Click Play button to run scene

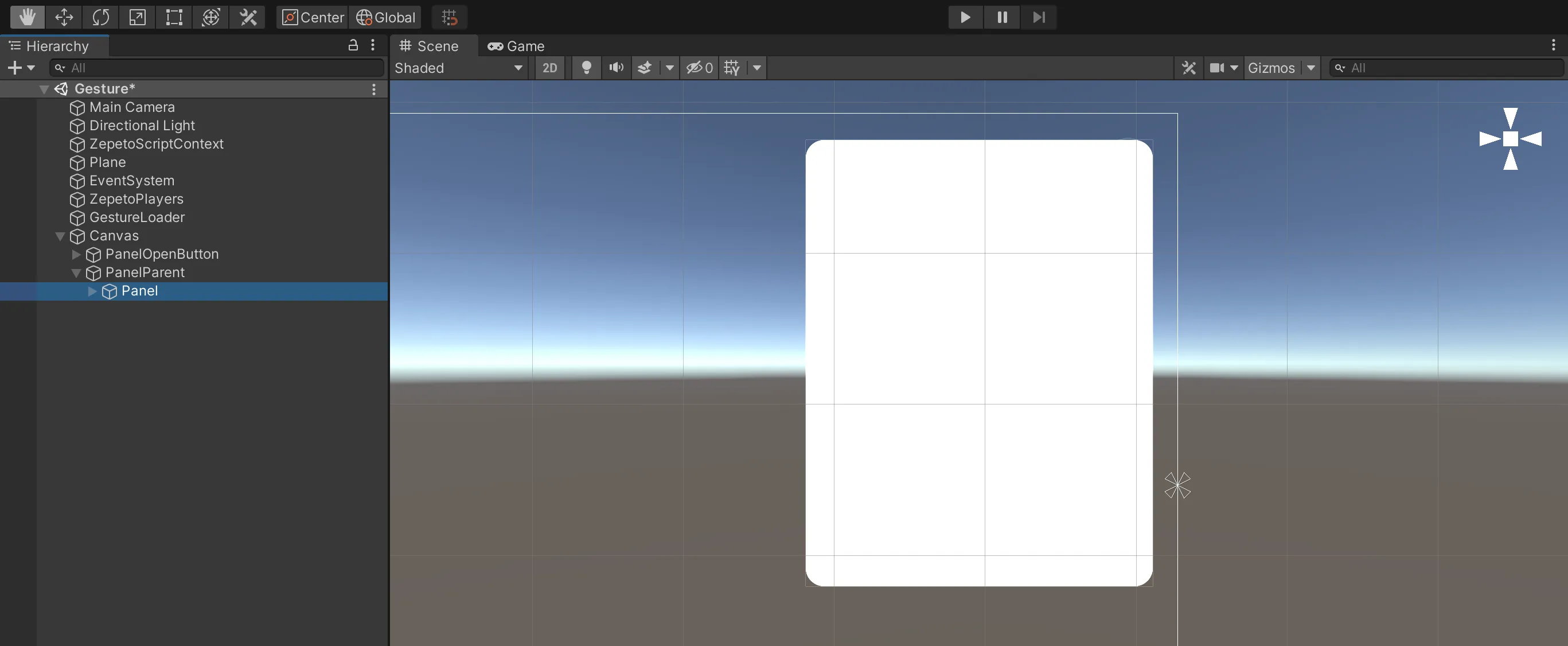964,17
